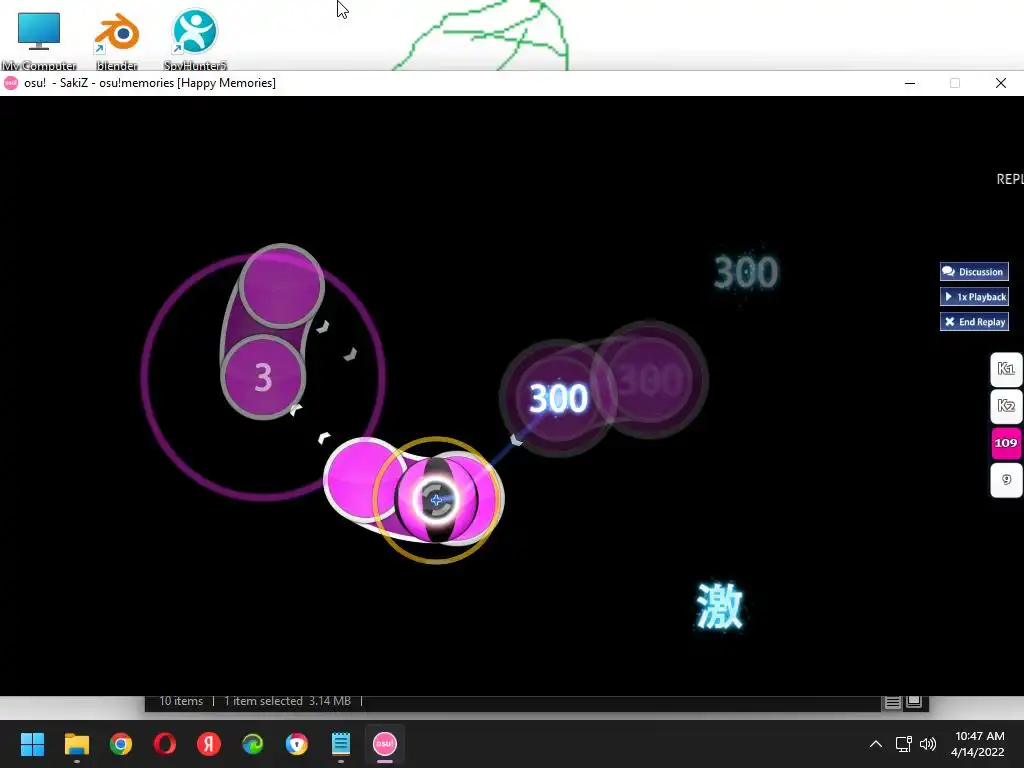This screenshot has height=768, width=1024.
Task: Click the key counter showing 9
Action: click(1006, 480)
